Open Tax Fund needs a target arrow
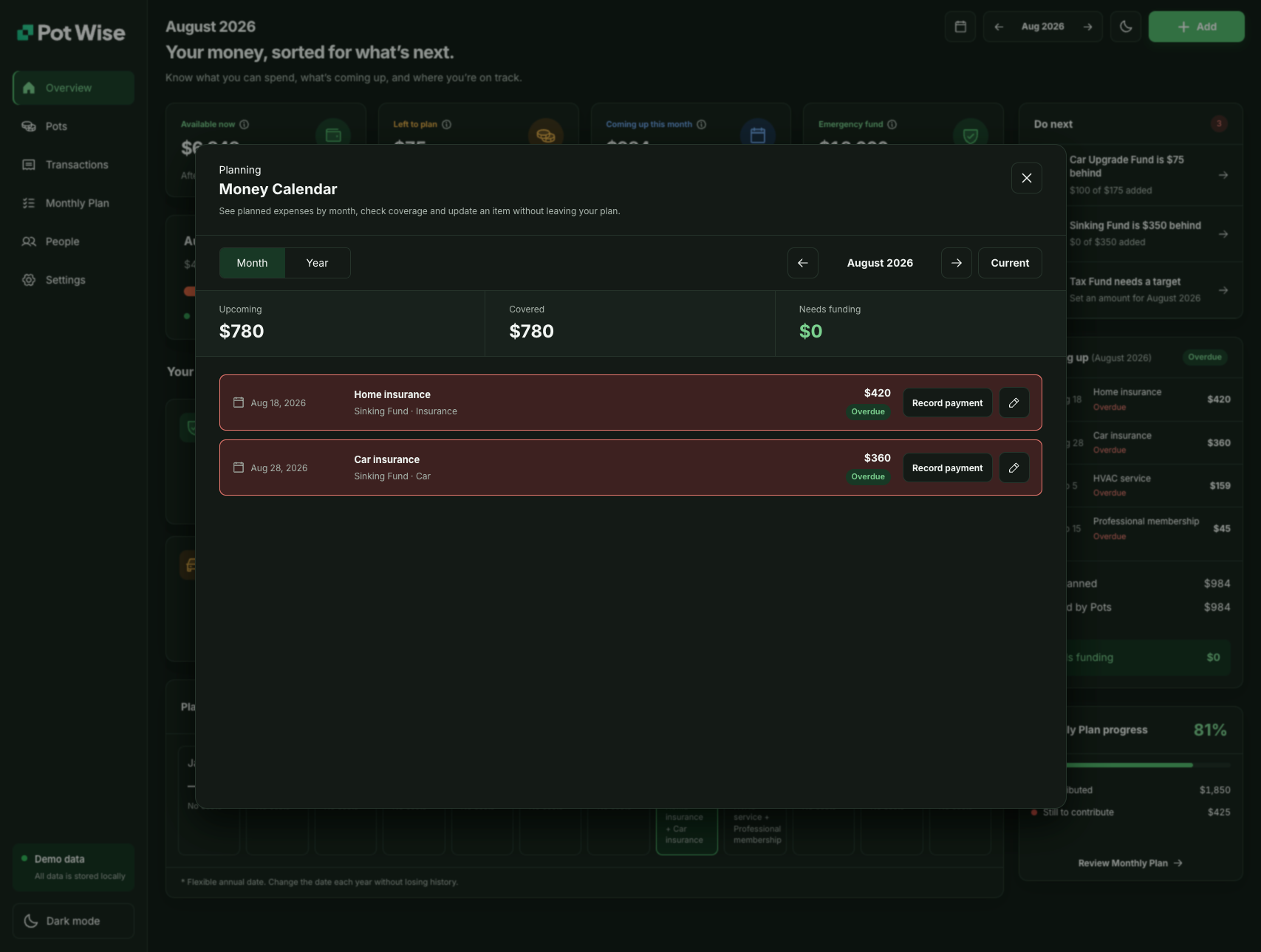 pyautogui.click(x=1223, y=290)
